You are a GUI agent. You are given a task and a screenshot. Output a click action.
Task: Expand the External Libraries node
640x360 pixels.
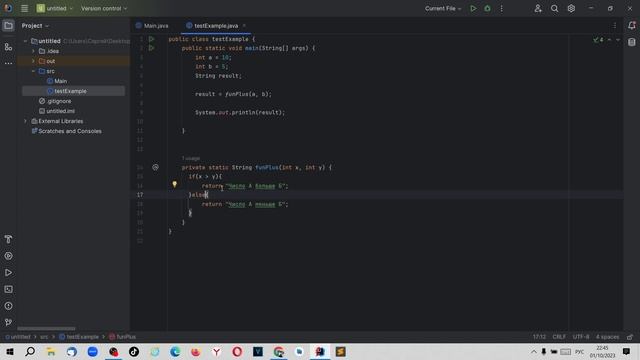pyautogui.click(x=25, y=121)
